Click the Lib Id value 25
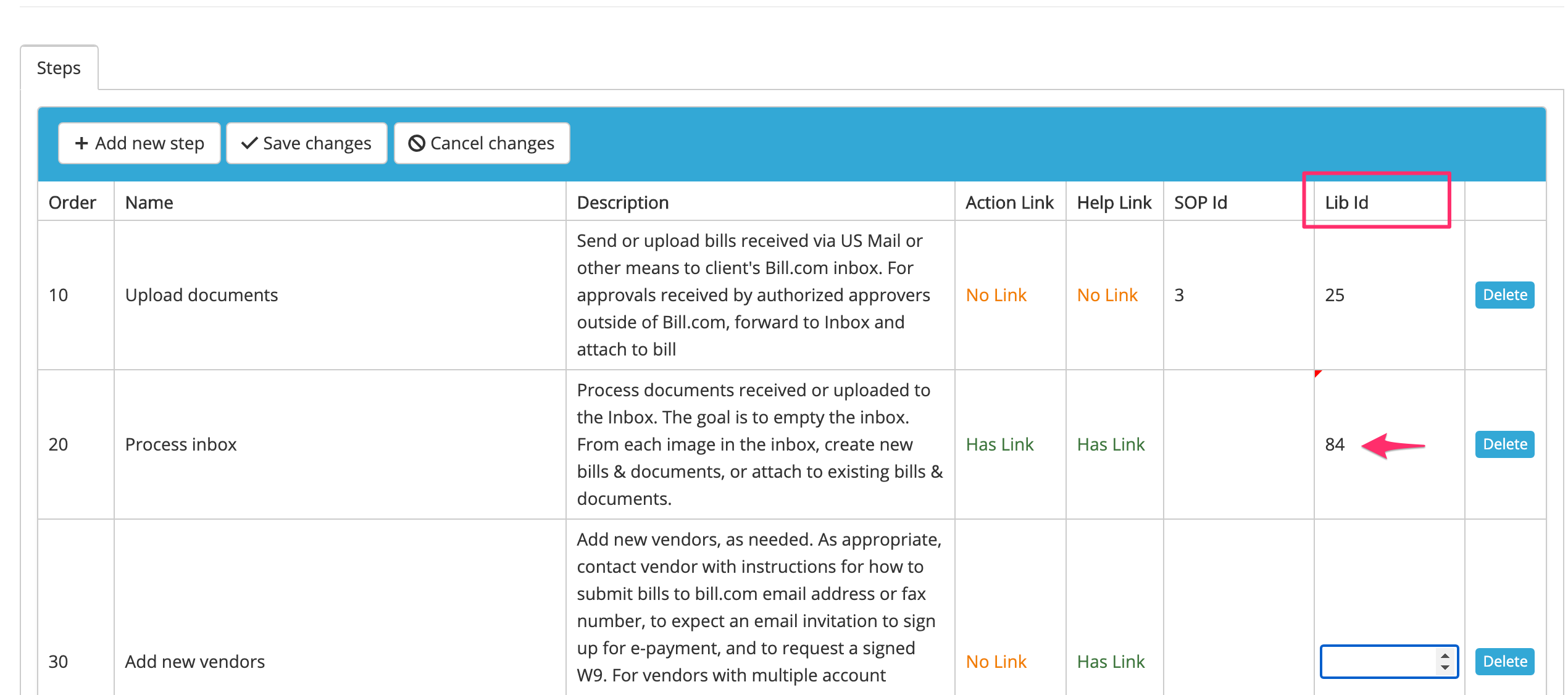 [x=1335, y=294]
